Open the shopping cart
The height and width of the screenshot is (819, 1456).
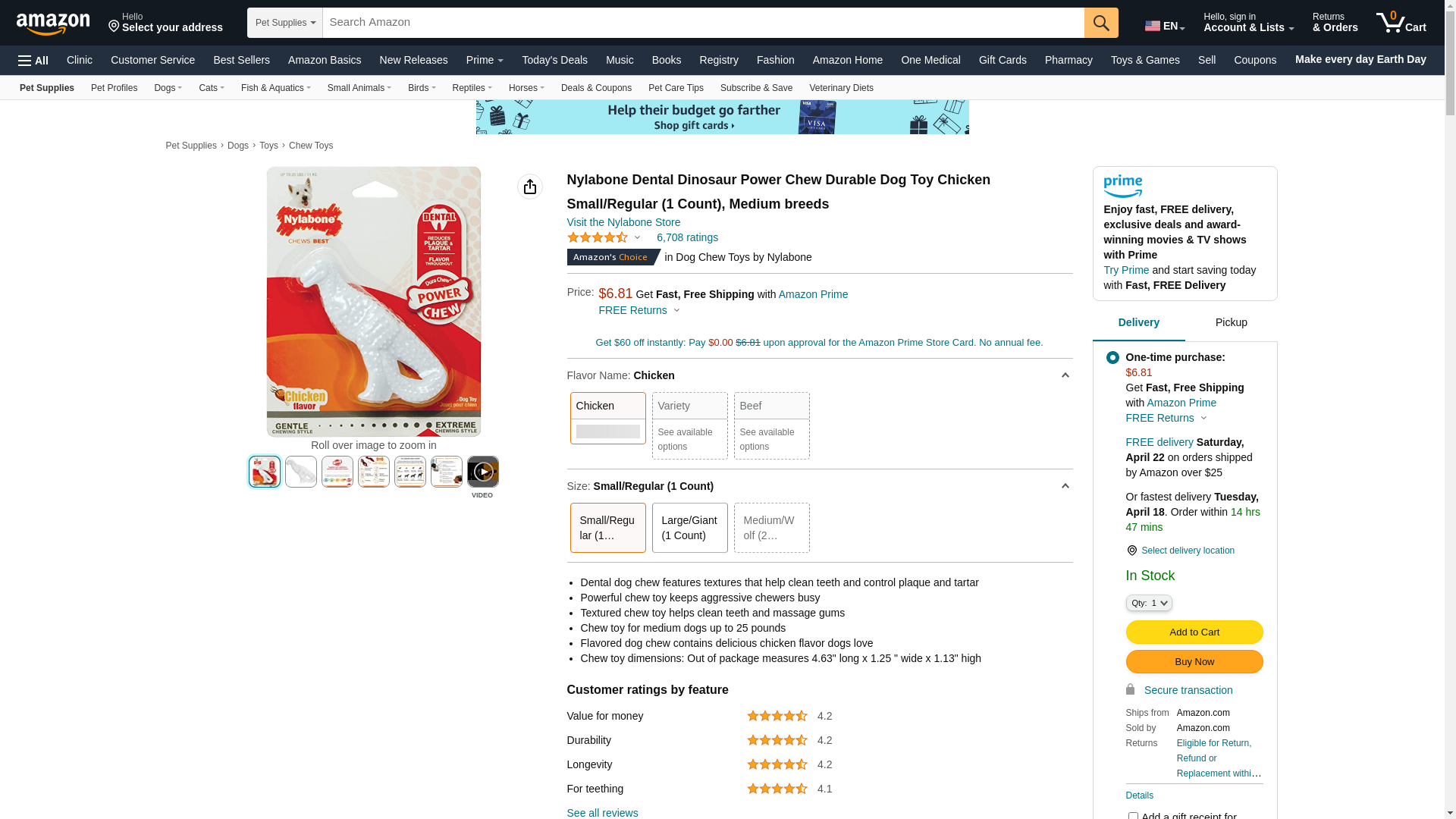(x=1401, y=23)
